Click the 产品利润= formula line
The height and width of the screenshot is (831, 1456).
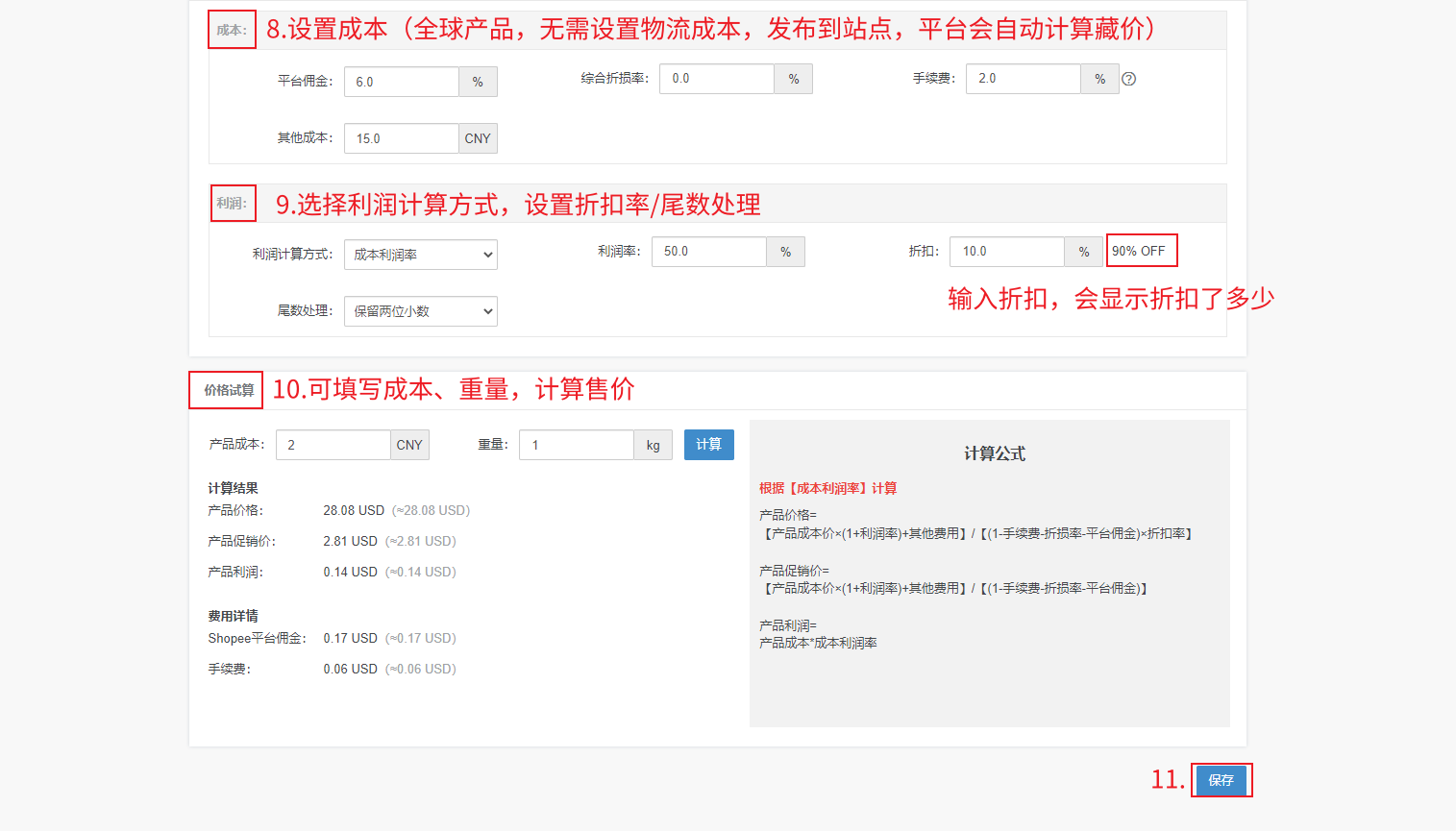pos(788,625)
